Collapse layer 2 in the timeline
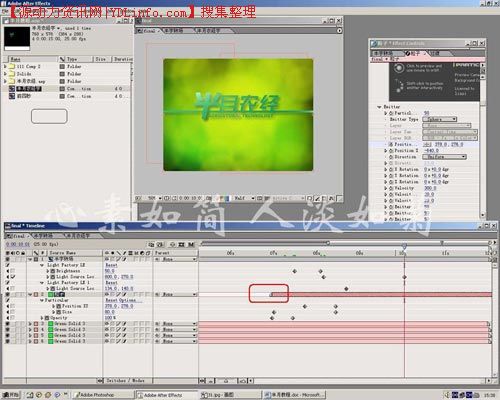500x400 pixels. coord(30,294)
